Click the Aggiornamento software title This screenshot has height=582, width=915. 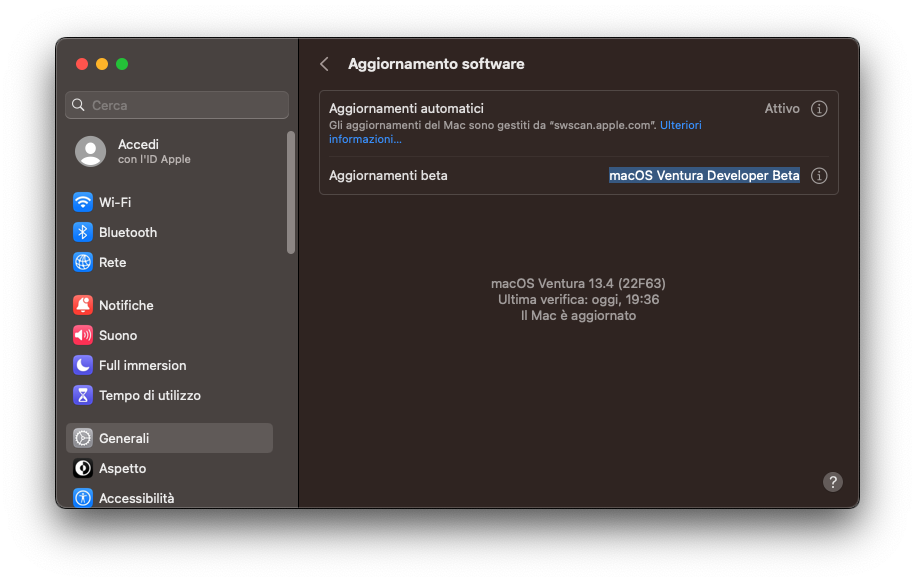(x=436, y=64)
